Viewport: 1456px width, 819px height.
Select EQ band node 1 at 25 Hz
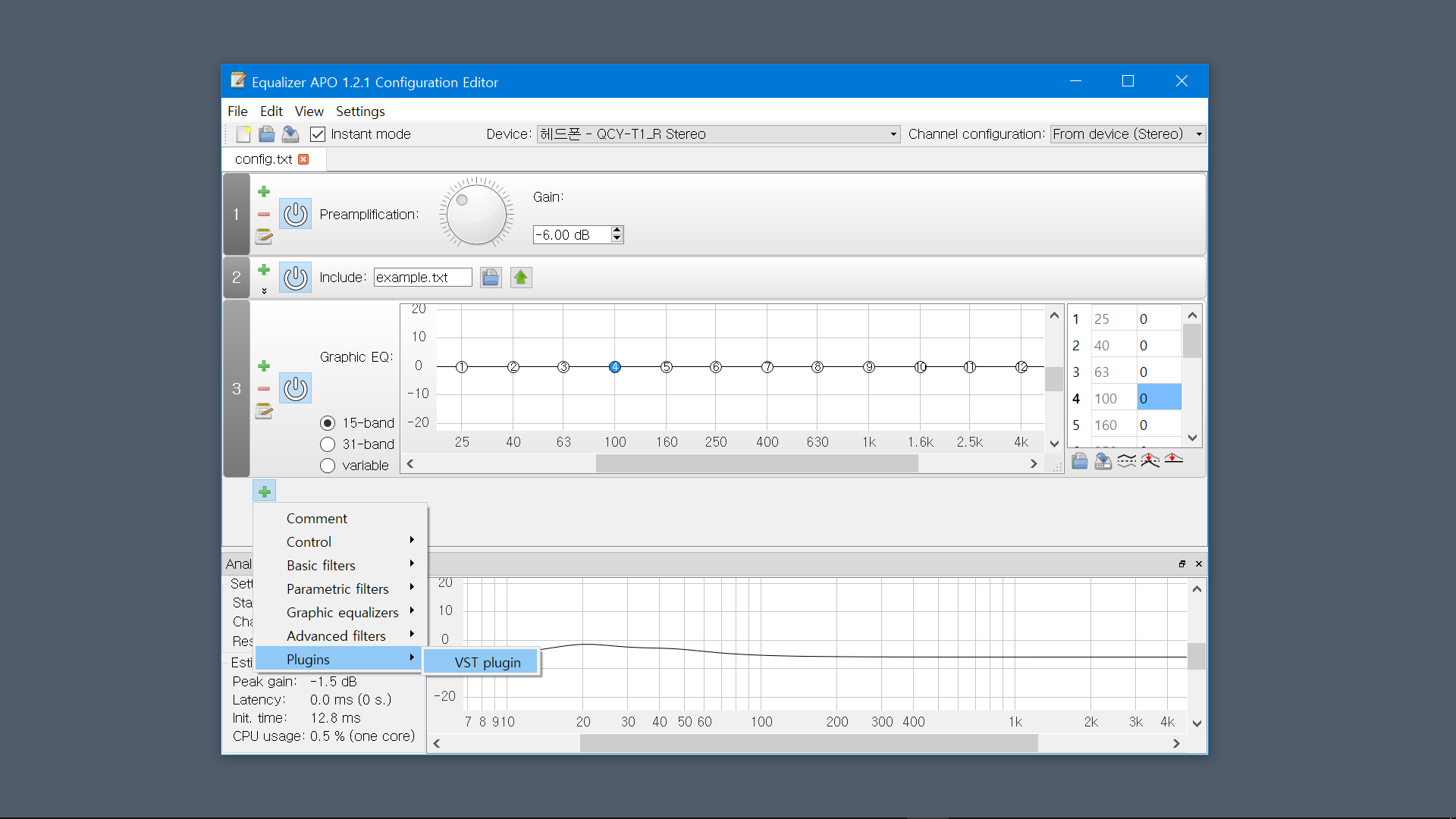click(x=462, y=367)
